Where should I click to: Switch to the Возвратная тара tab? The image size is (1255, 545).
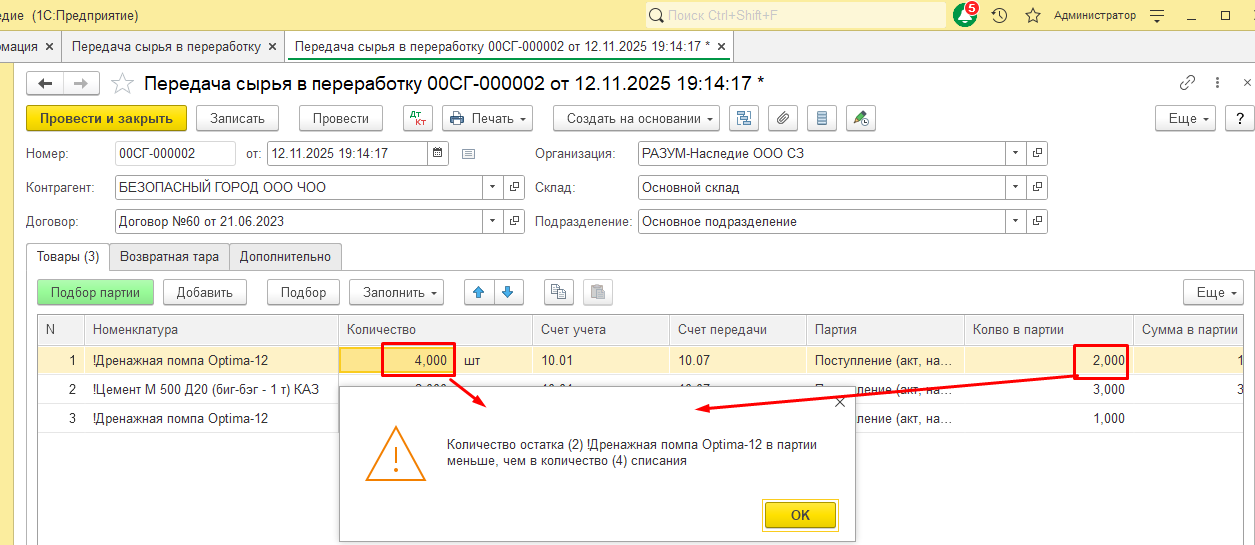[x=169, y=256]
